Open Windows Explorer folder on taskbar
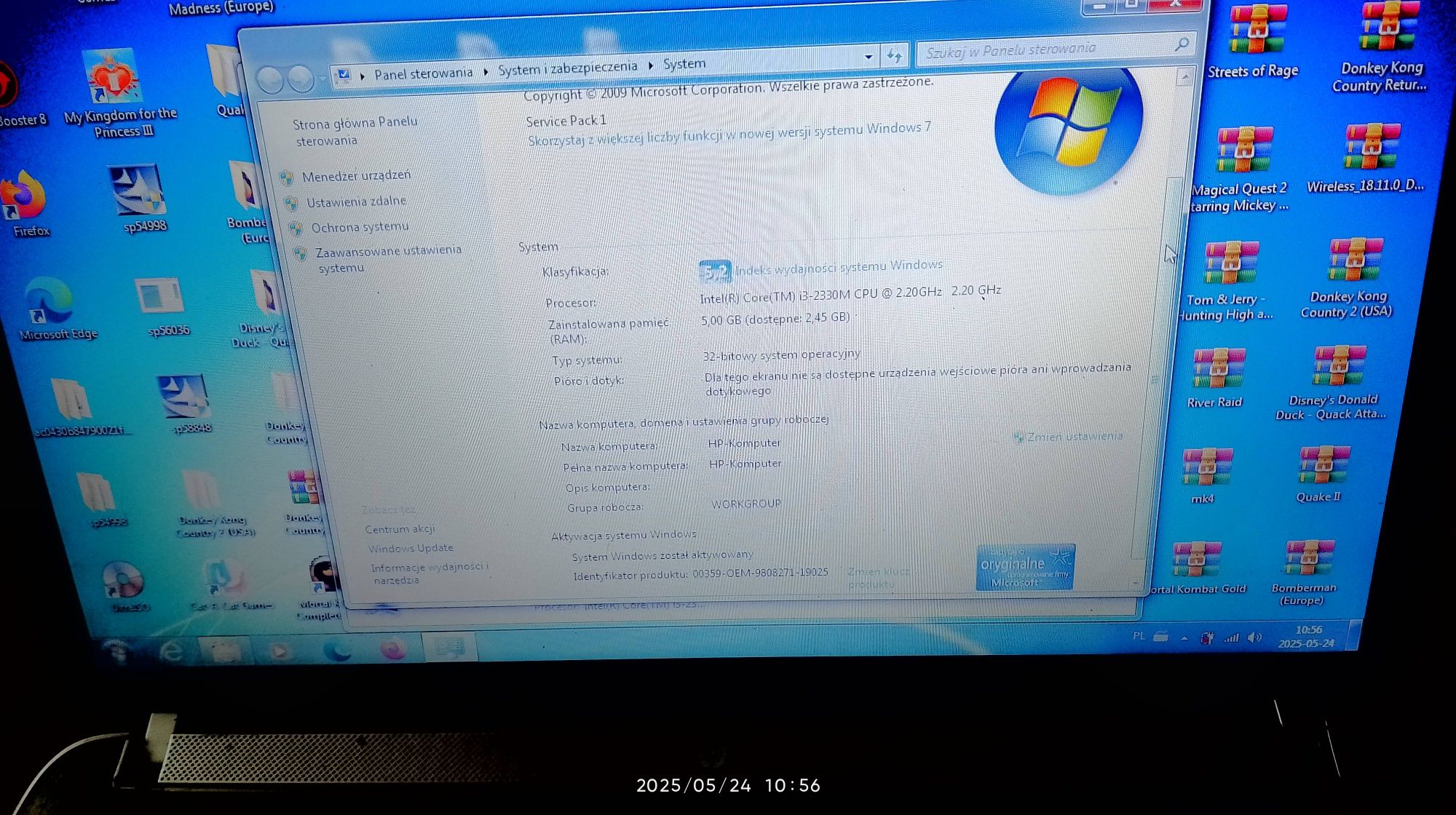This screenshot has width=1456, height=815. (x=225, y=650)
